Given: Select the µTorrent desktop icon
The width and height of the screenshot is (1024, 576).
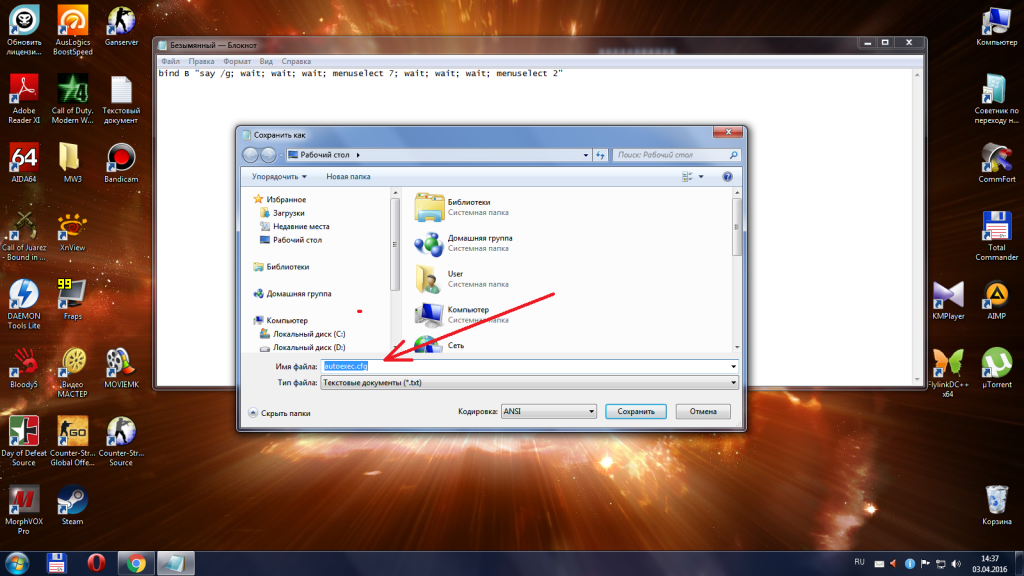Looking at the screenshot, I should (996, 365).
